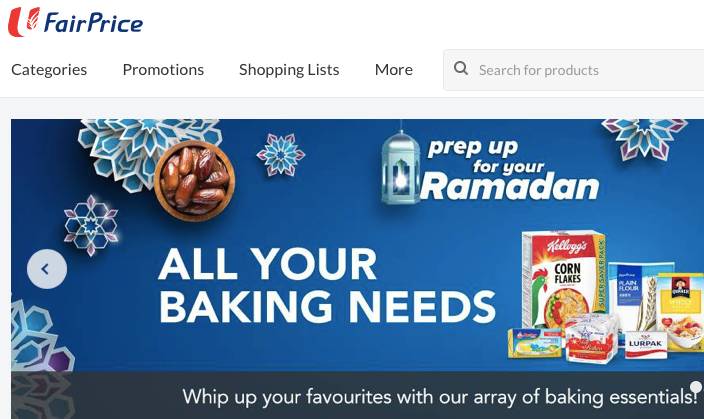Open the Promotions page
704x419 pixels.
(x=163, y=70)
